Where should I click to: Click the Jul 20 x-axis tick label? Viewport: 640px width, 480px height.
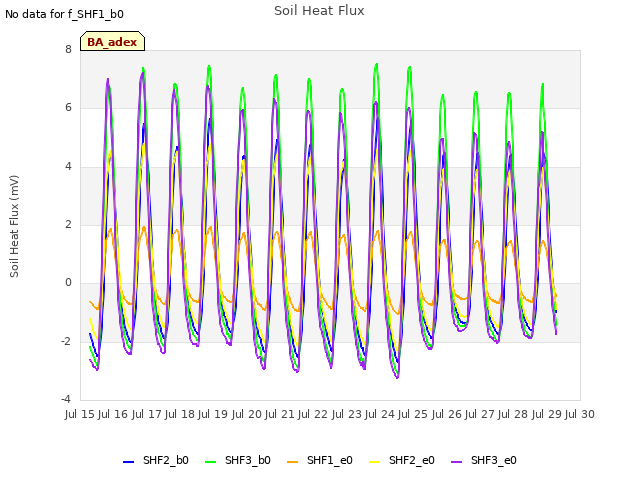(x=247, y=414)
